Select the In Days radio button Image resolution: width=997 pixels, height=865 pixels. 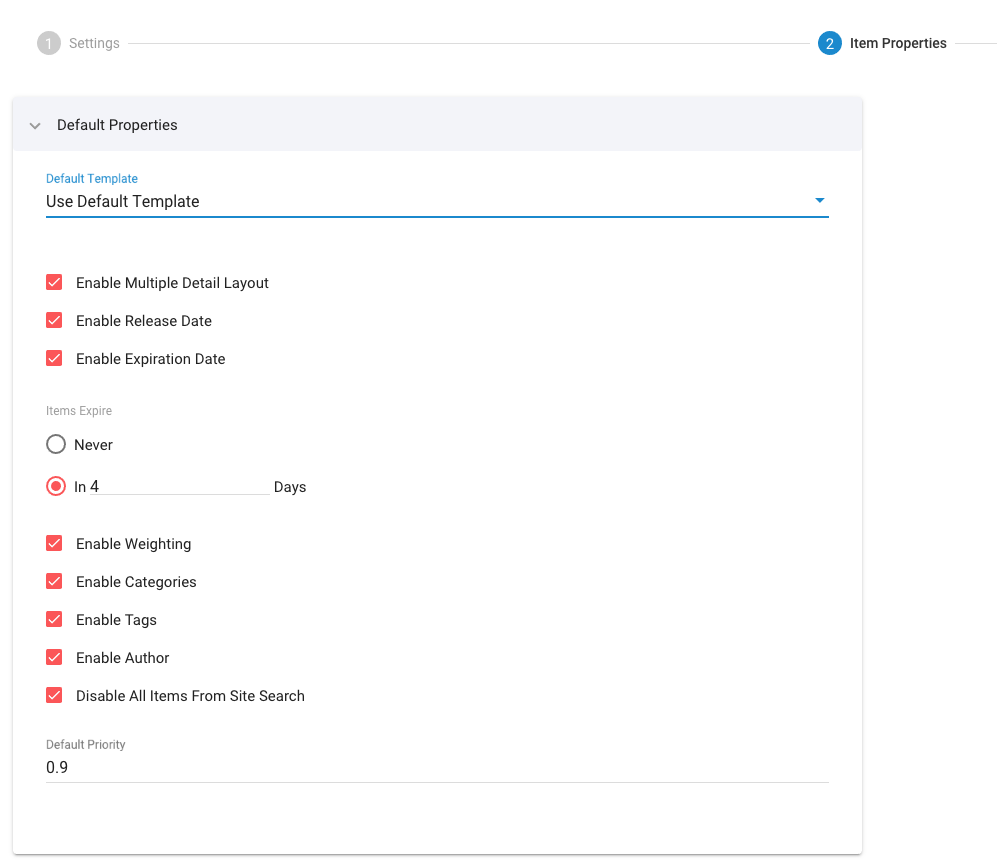[56, 487]
